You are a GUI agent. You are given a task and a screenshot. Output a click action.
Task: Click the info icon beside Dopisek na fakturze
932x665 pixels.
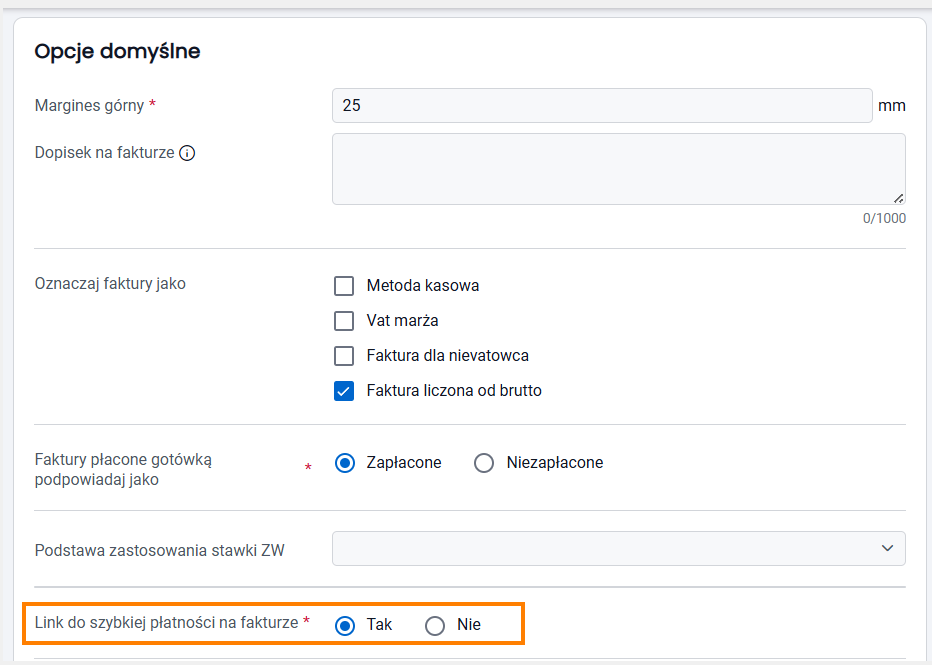(x=187, y=153)
